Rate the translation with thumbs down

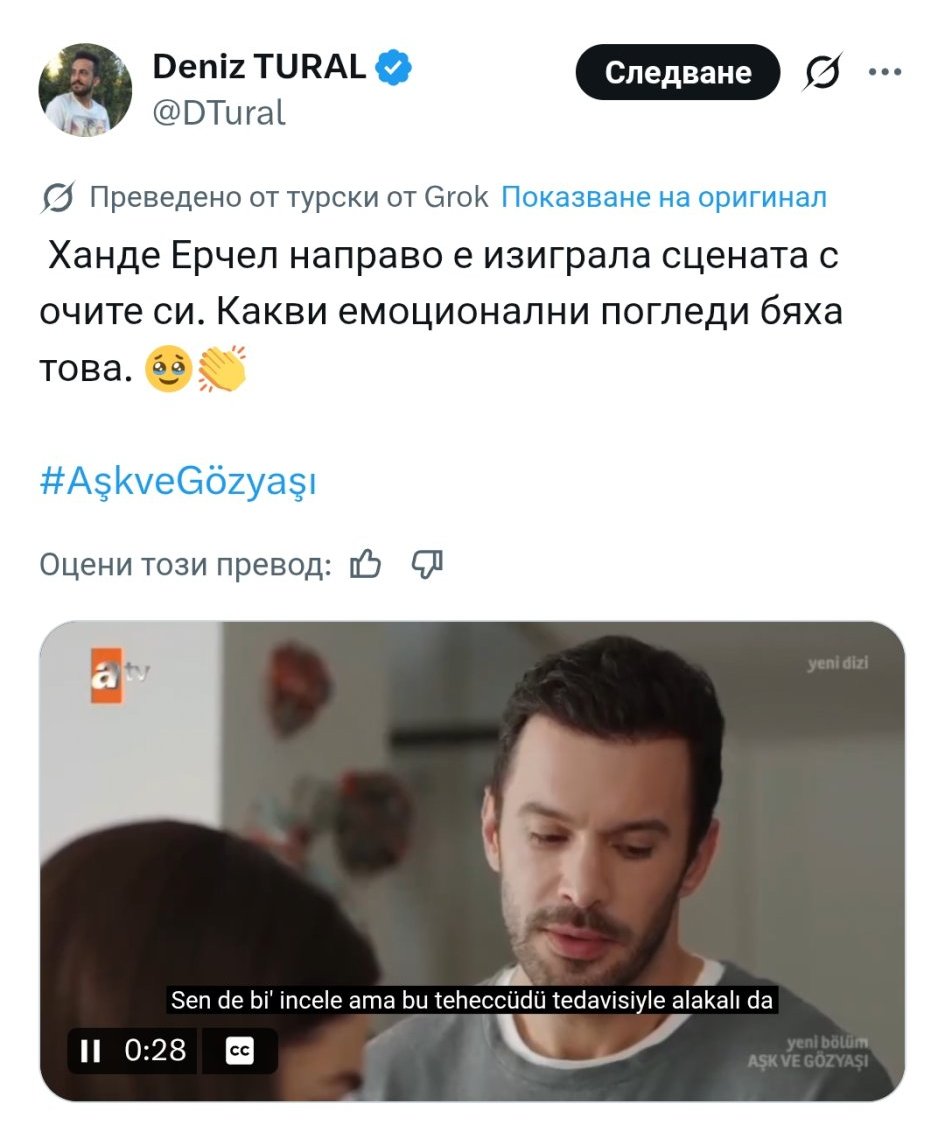click(427, 564)
